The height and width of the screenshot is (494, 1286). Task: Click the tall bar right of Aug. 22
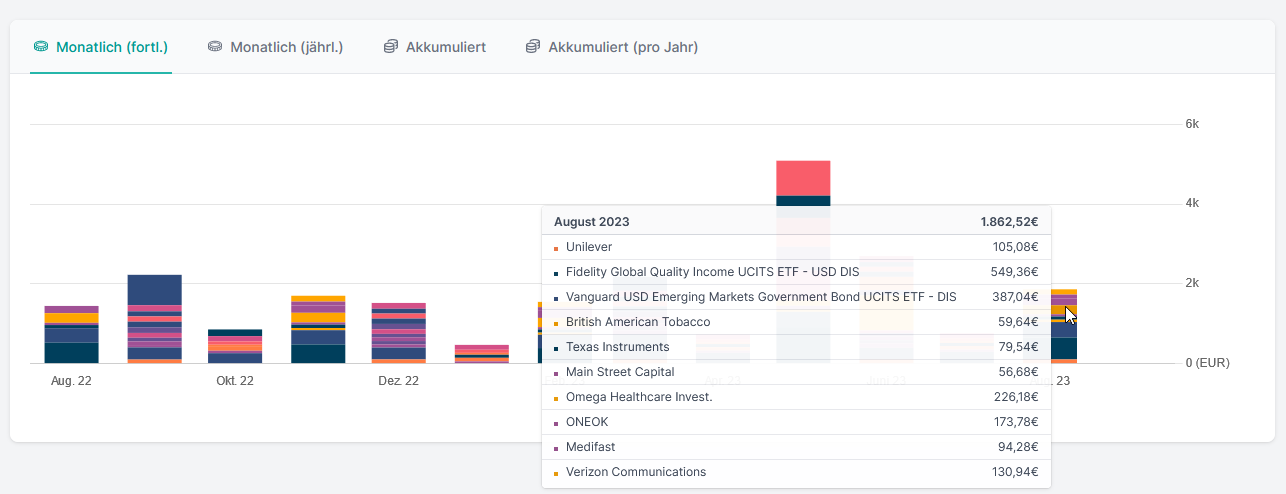(x=154, y=318)
